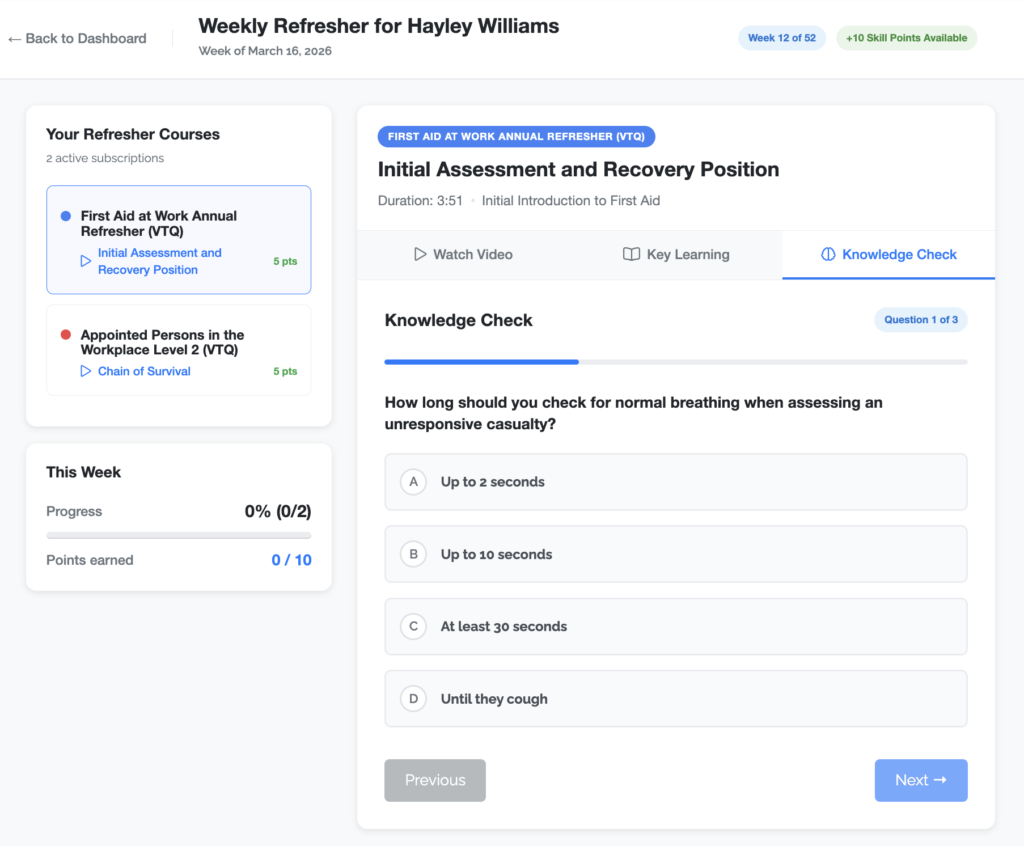
Task: Click the book icon in Key Learning tab
Action: coord(631,254)
